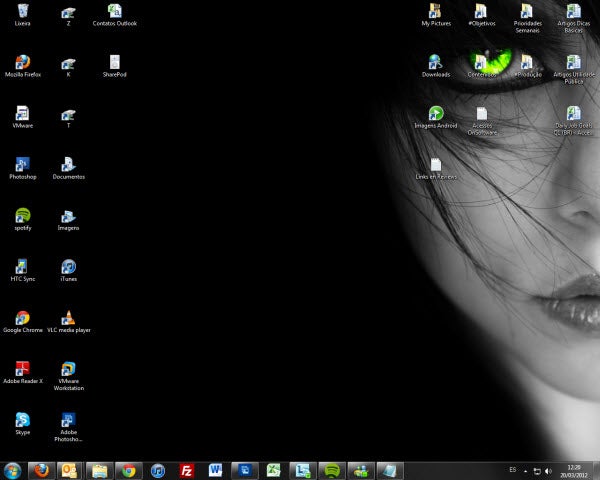Open the Windows Start menu orb
Image resolution: width=600 pixels, height=480 pixels.
tap(13, 470)
